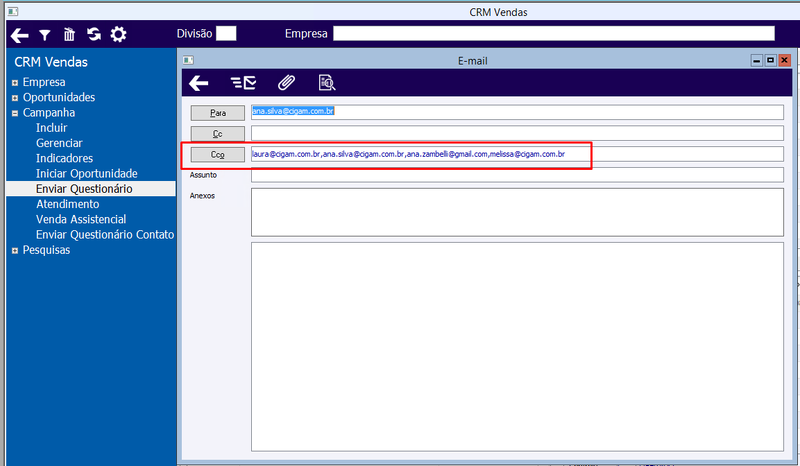Click the refresh arrows icon
800x466 pixels.
tap(94, 34)
